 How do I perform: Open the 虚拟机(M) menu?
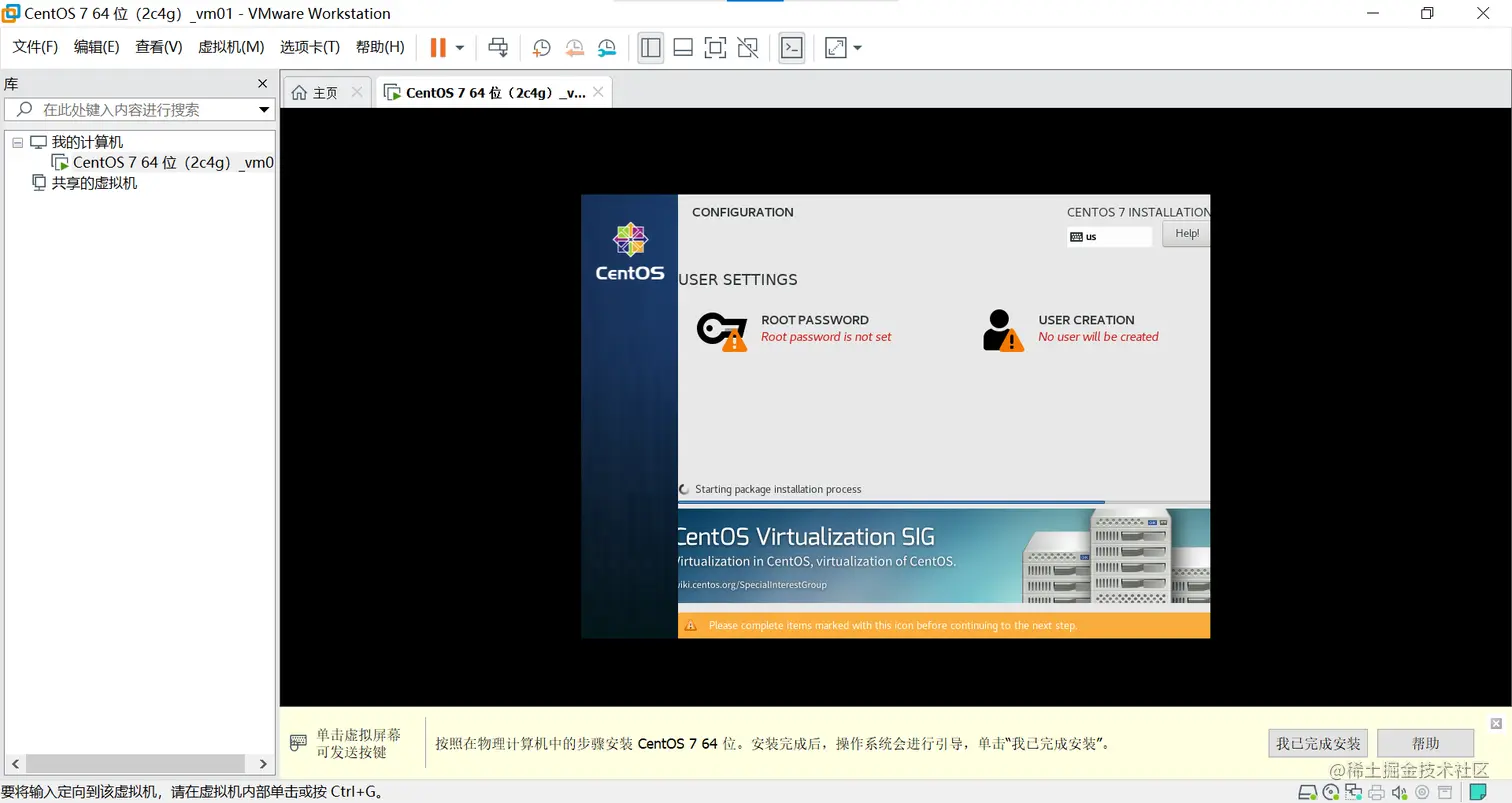(x=231, y=47)
